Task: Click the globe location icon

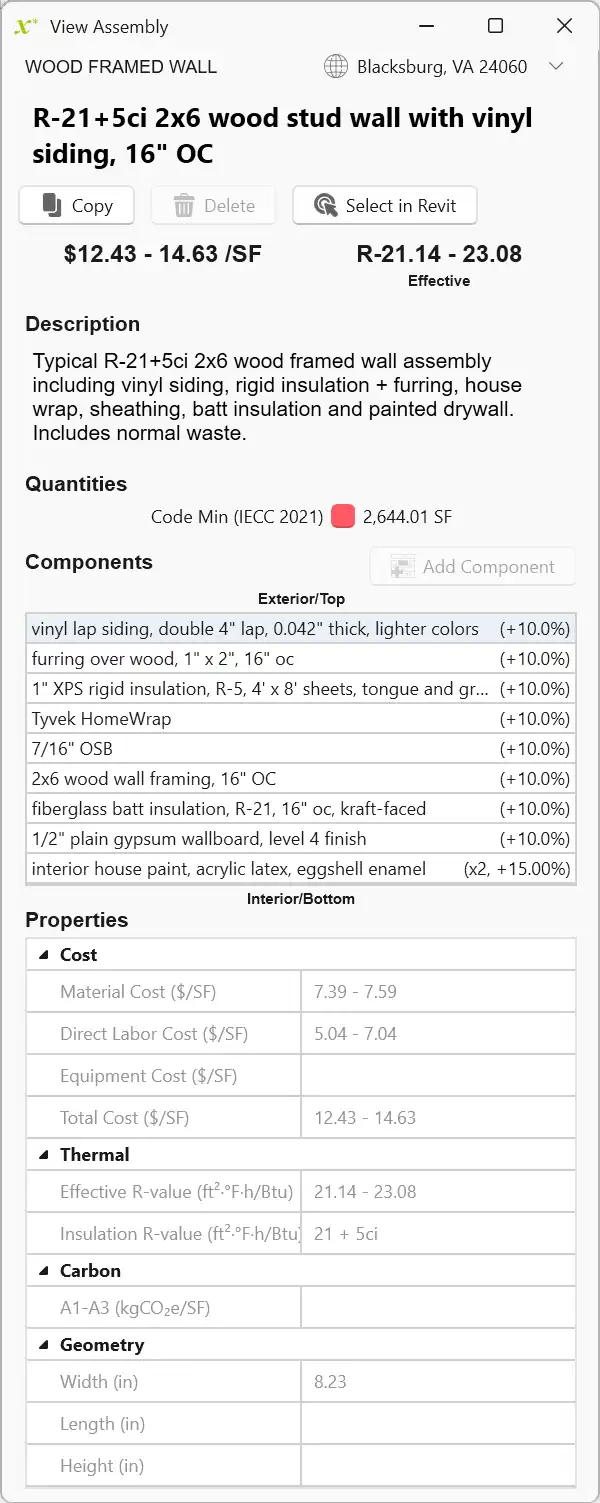Action: click(x=336, y=67)
